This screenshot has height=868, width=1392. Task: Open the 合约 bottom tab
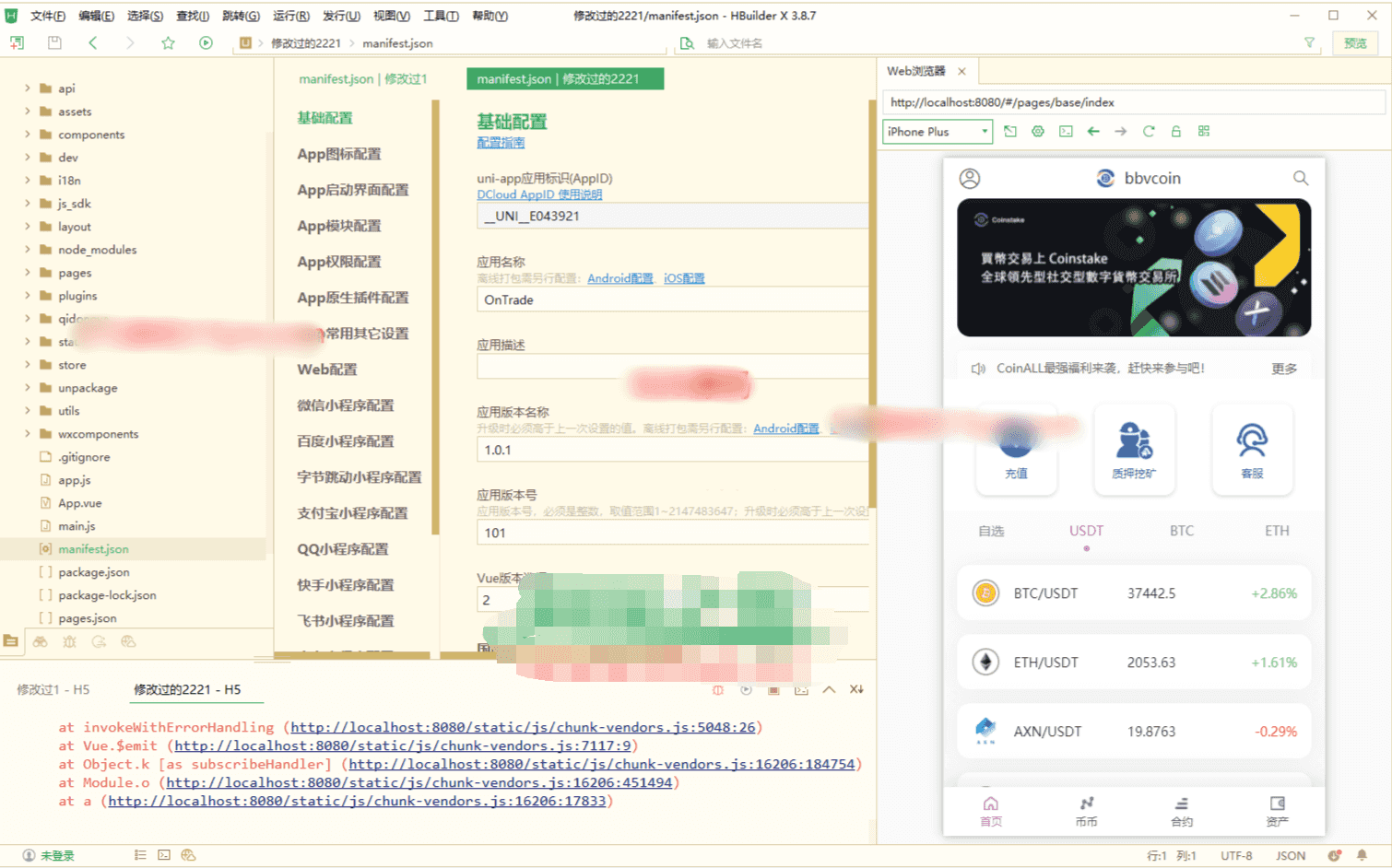click(1182, 811)
